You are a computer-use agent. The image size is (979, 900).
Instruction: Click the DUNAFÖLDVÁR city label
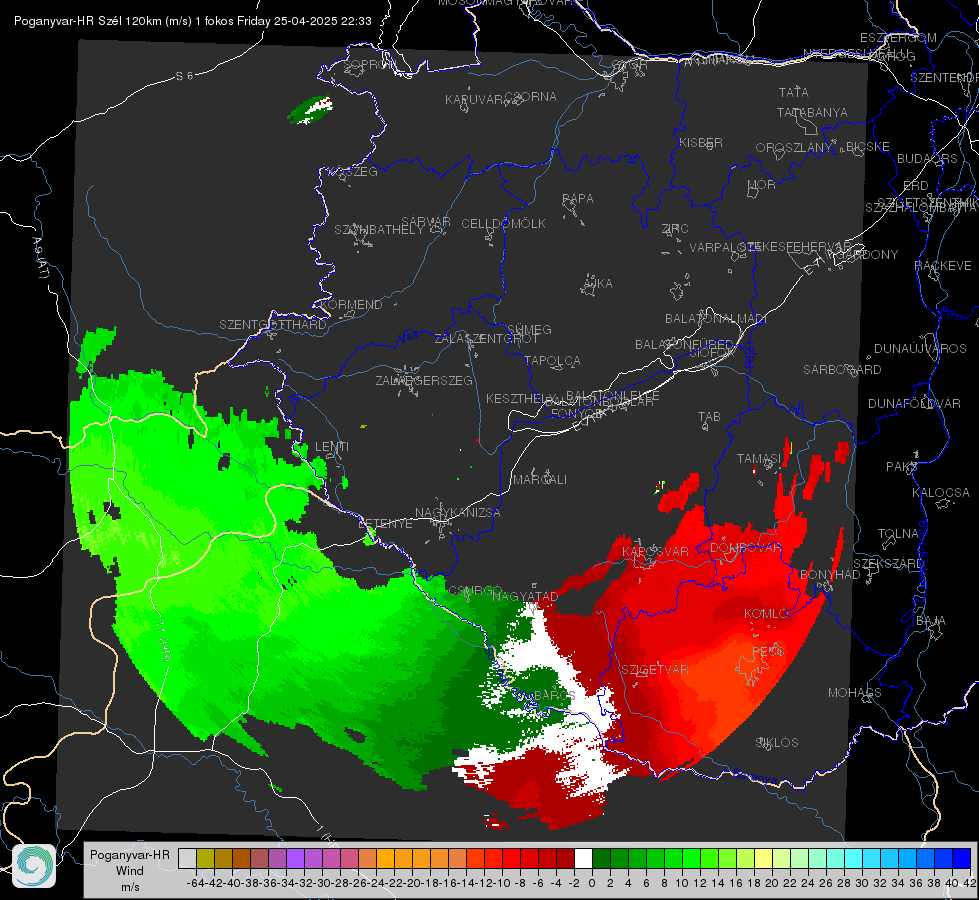[914, 403]
